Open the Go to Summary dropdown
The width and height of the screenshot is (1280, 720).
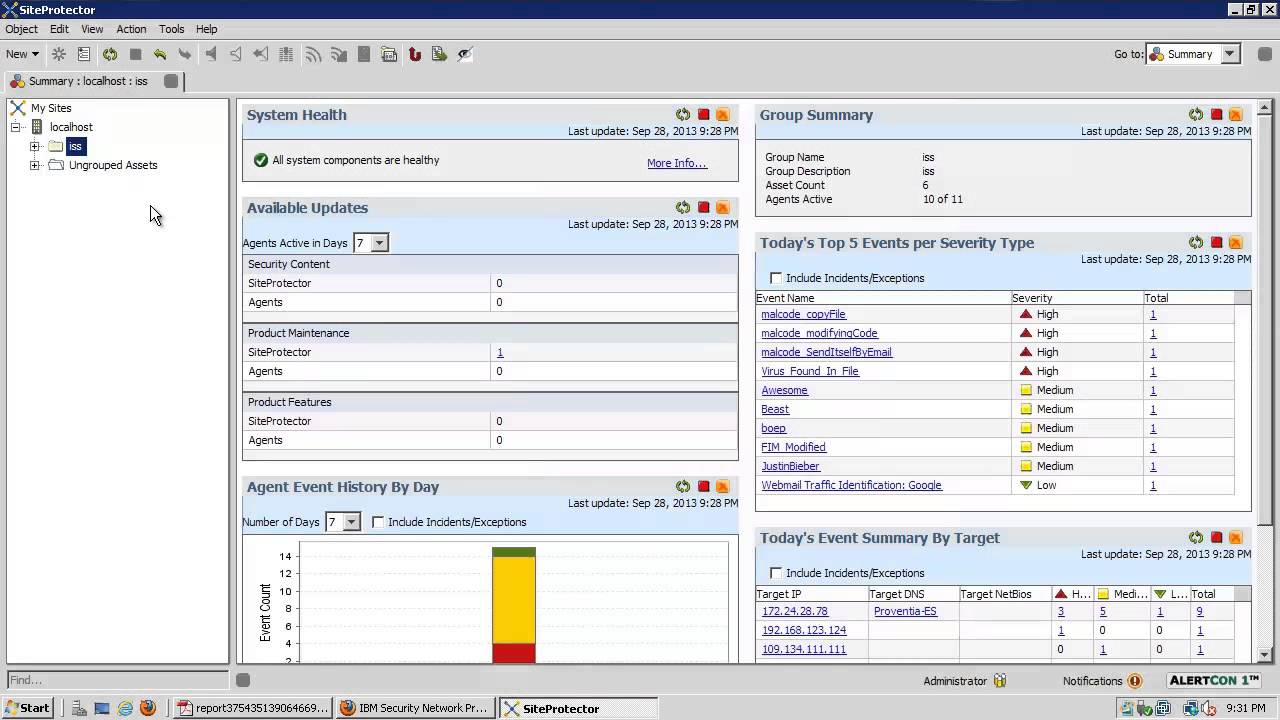1231,54
